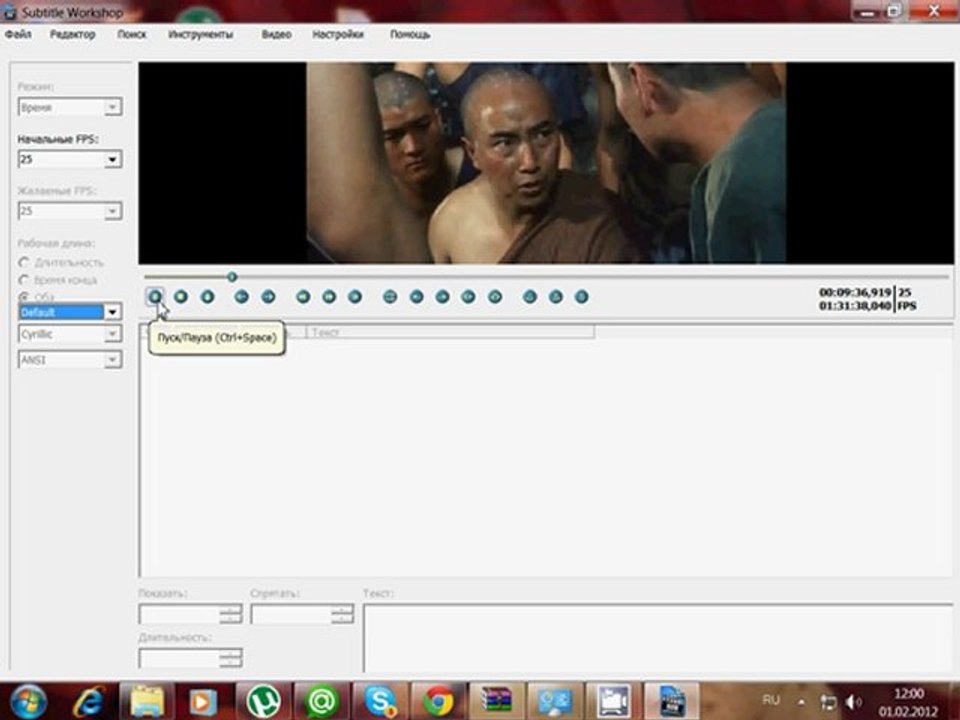Open Google Chrome from the taskbar
The image size is (960, 720).
click(438, 701)
